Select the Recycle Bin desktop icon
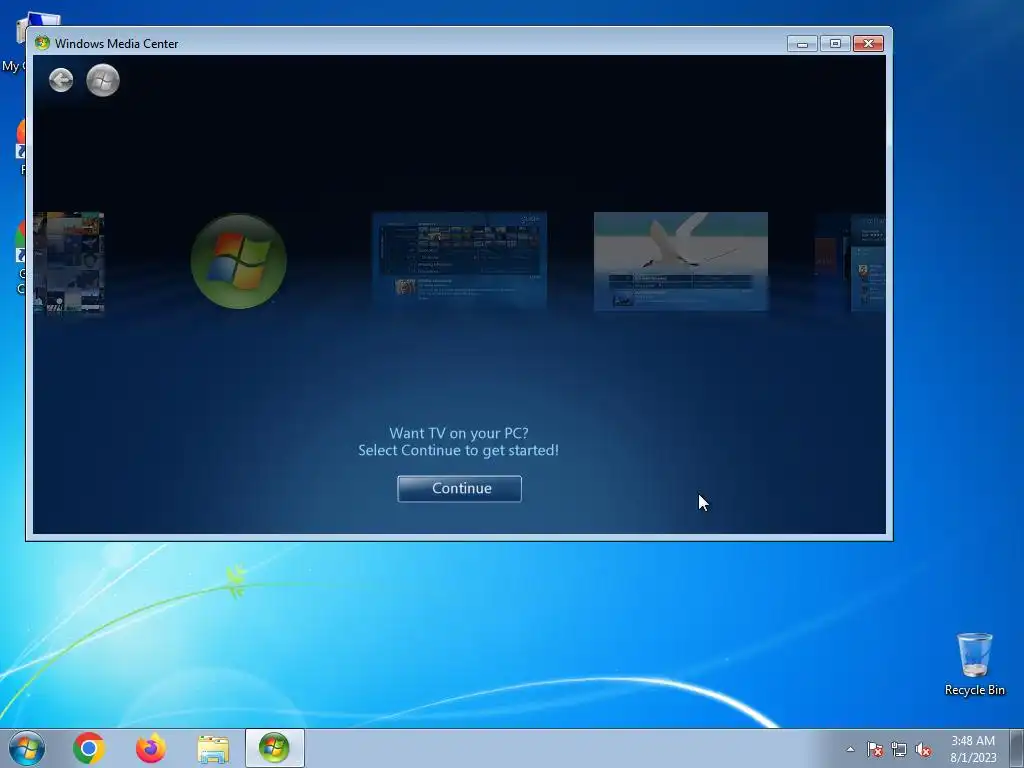1024x768 pixels. tap(974, 664)
